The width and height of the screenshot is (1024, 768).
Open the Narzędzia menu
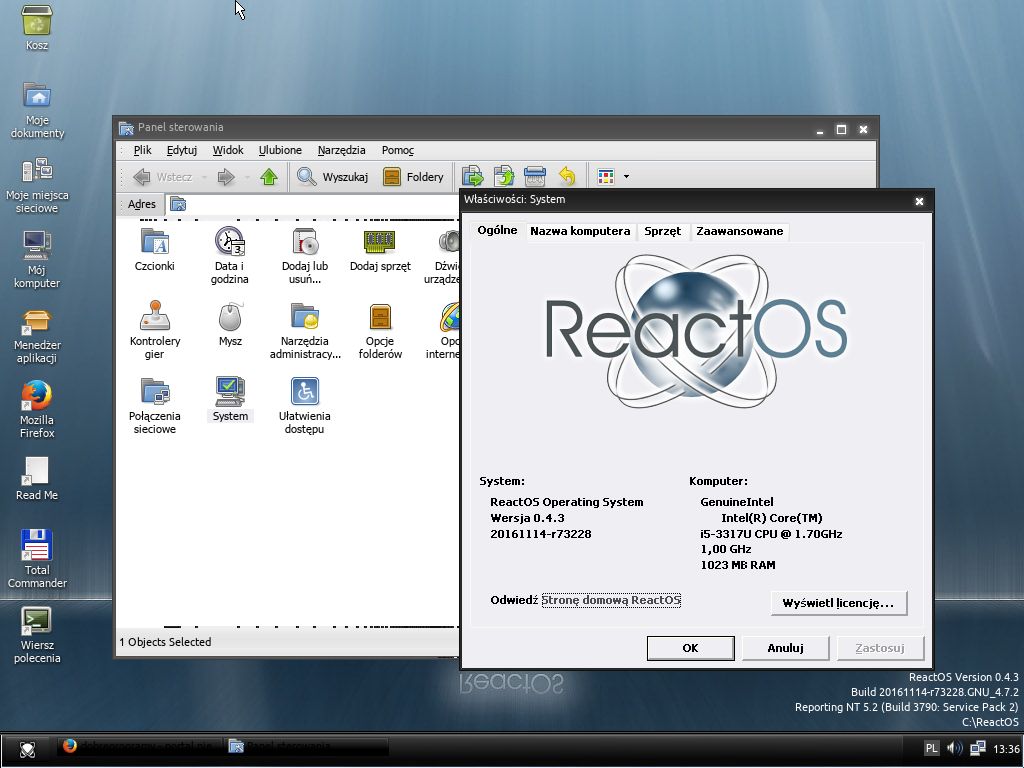(x=342, y=150)
